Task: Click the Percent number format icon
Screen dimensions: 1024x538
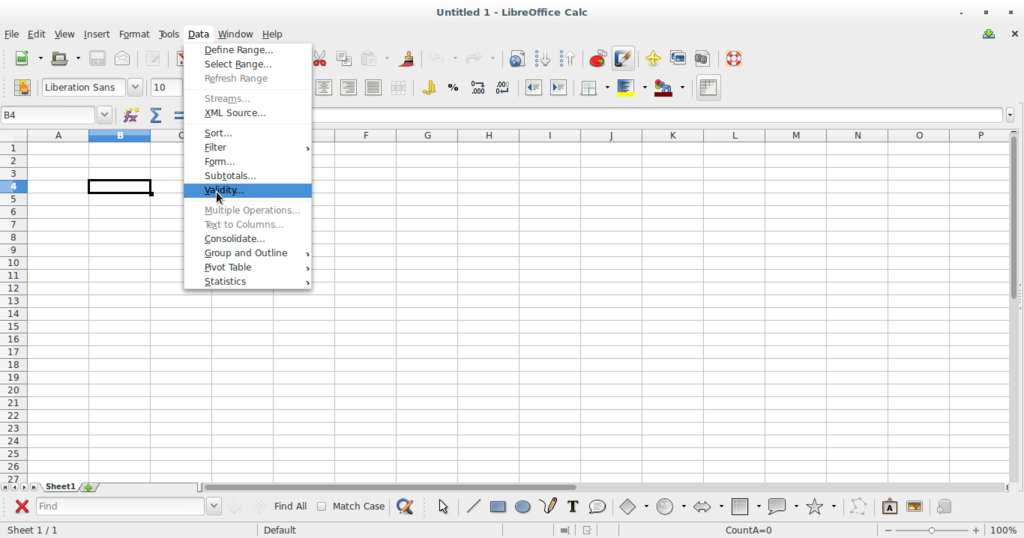Action: pyautogui.click(x=453, y=88)
